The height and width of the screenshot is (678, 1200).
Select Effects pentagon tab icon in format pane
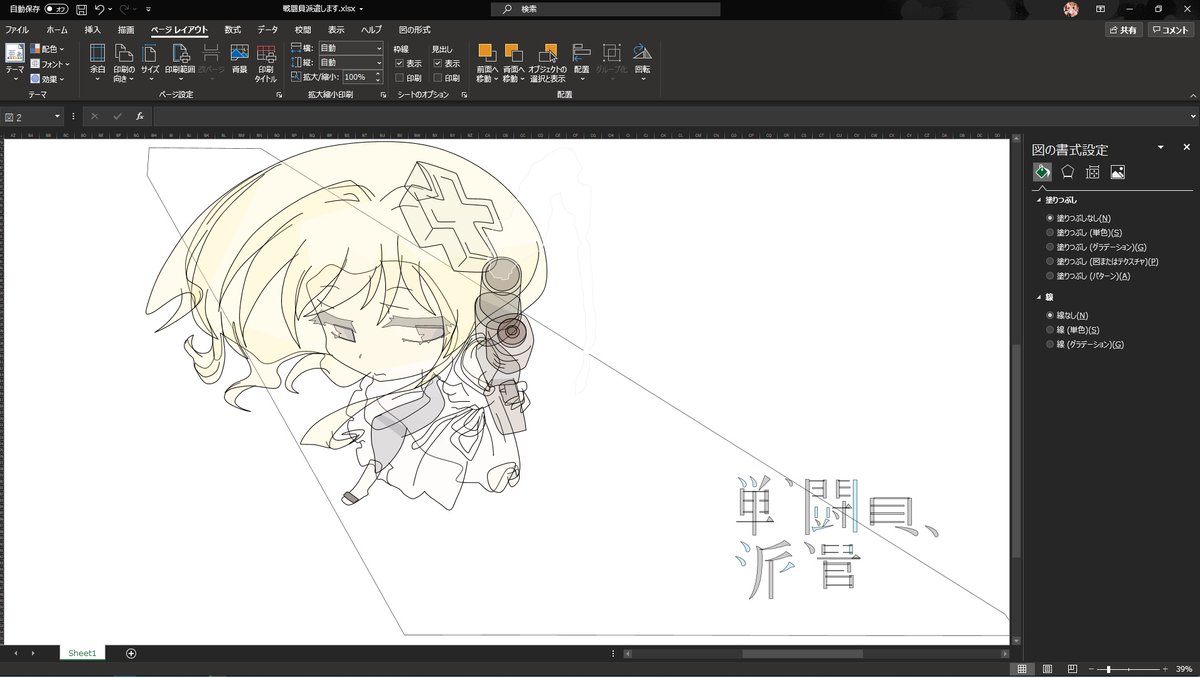point(1068,172)
